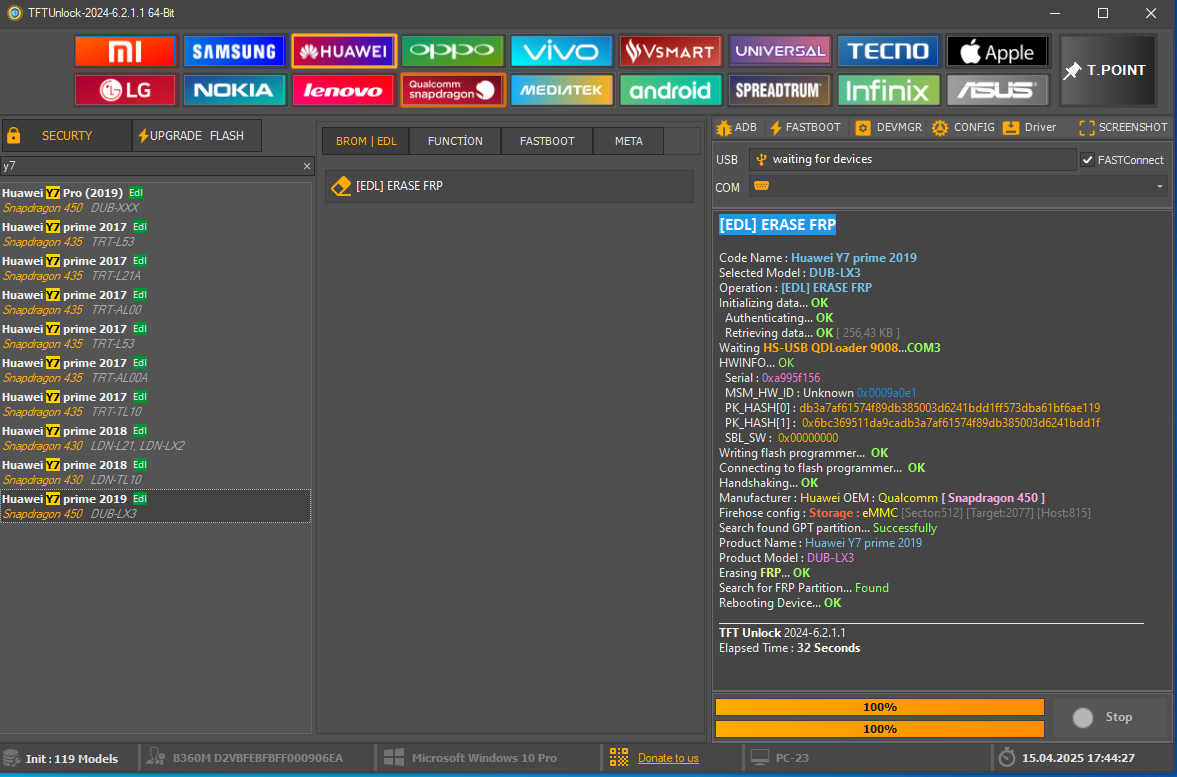Select the Universal brand tile
This screenshot has height=777, width=1177.
coord(780,51)
